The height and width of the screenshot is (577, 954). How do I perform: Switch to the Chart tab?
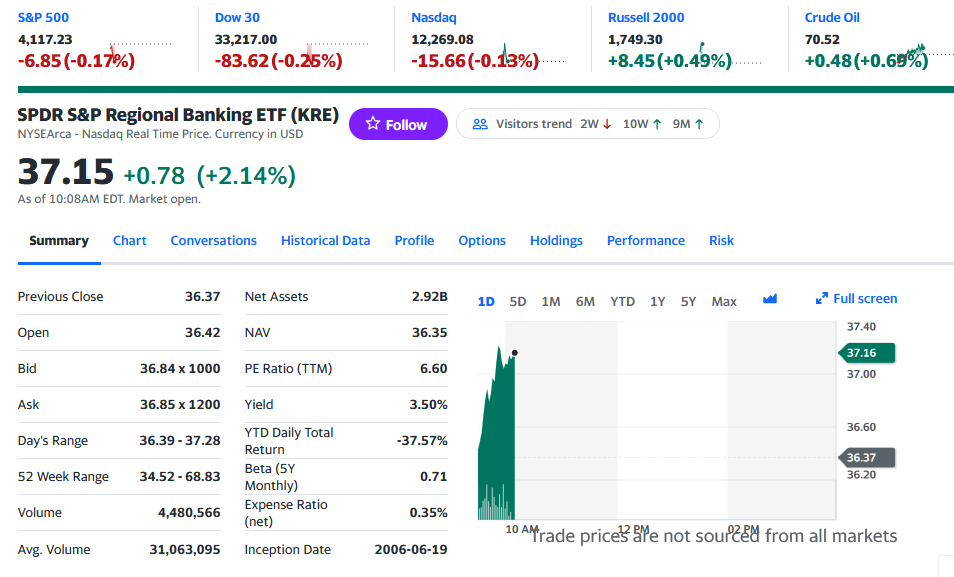tap(130, 240)
